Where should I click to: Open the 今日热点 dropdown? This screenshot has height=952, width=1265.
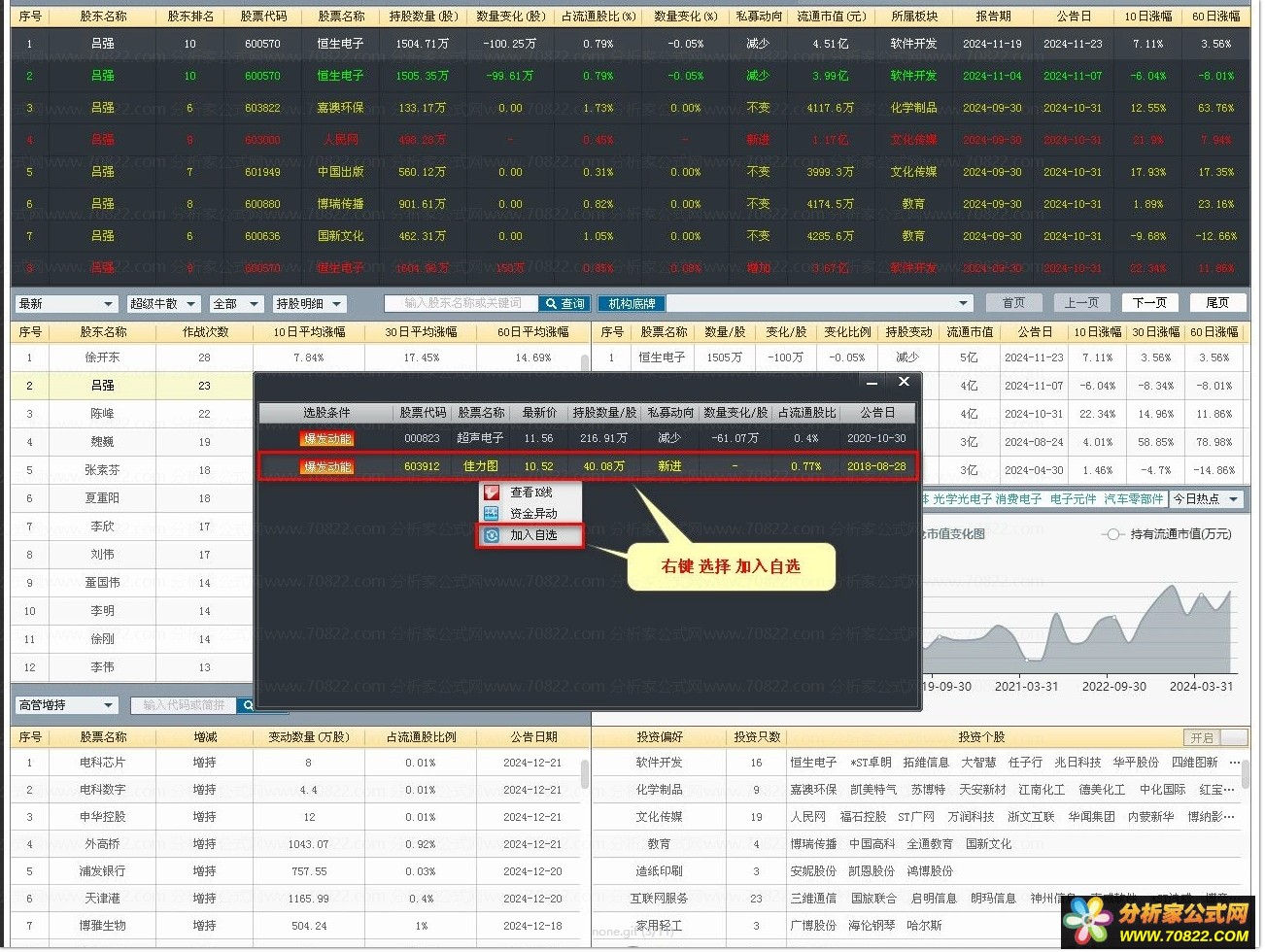click(x=1207, y=499)
